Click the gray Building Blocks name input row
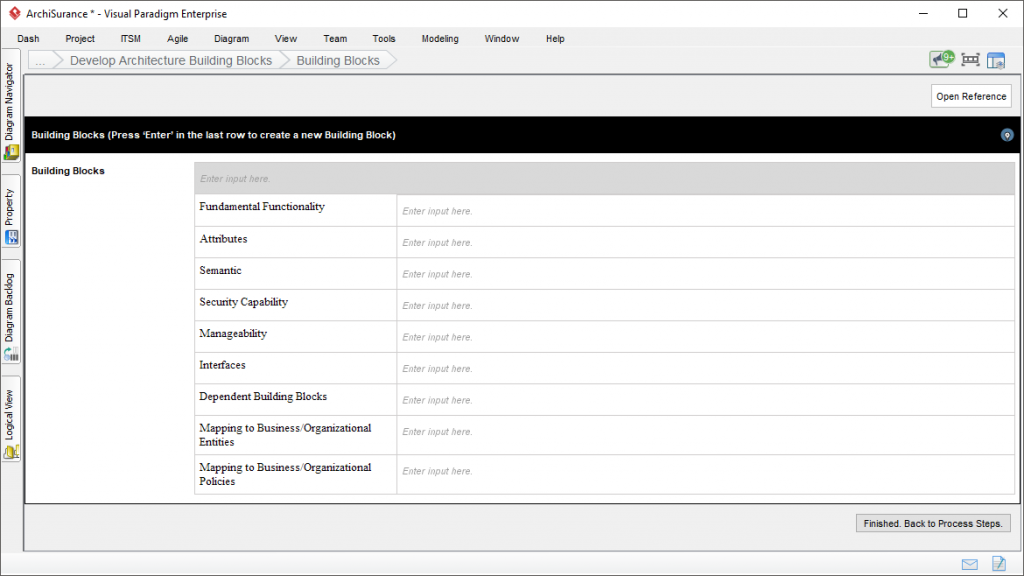Screen dimensions: 1024x576 tap(605, 179)
